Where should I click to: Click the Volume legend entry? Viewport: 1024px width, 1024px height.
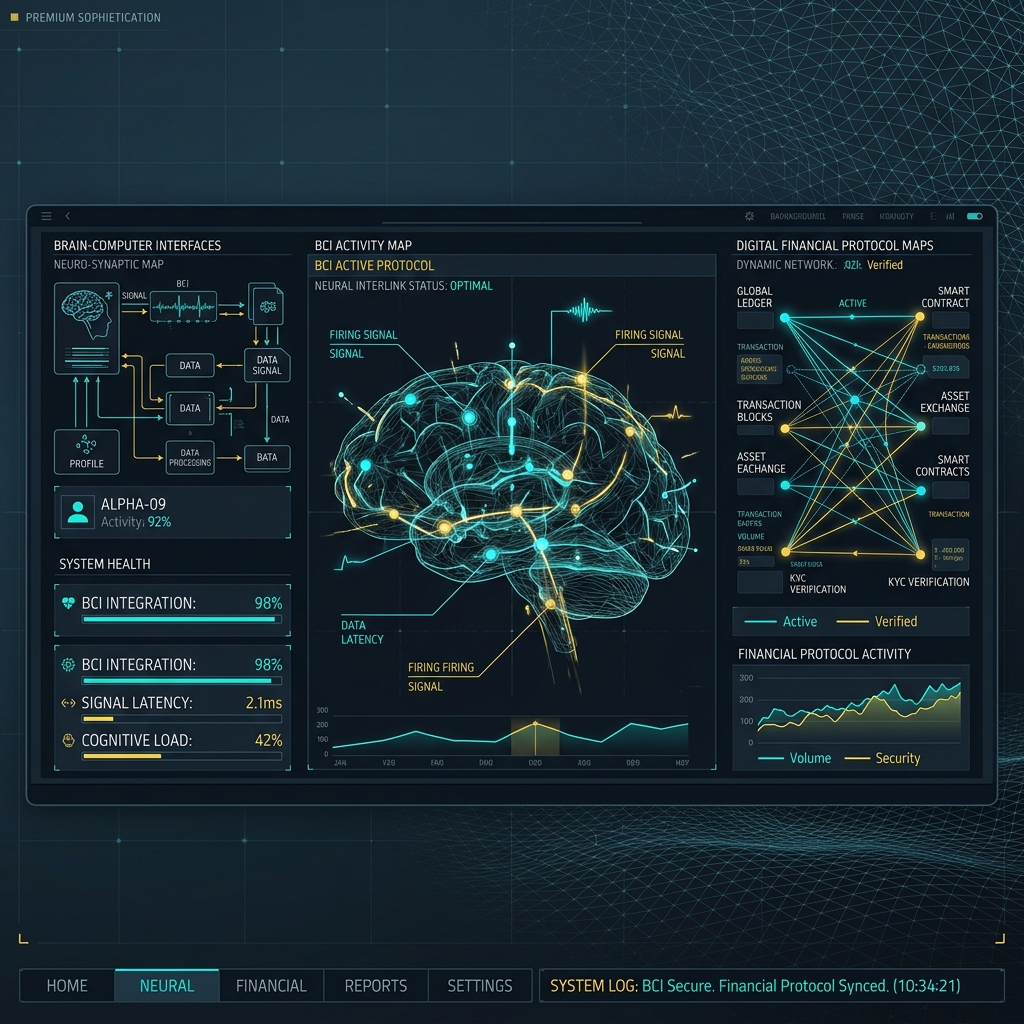coord(795,758)
